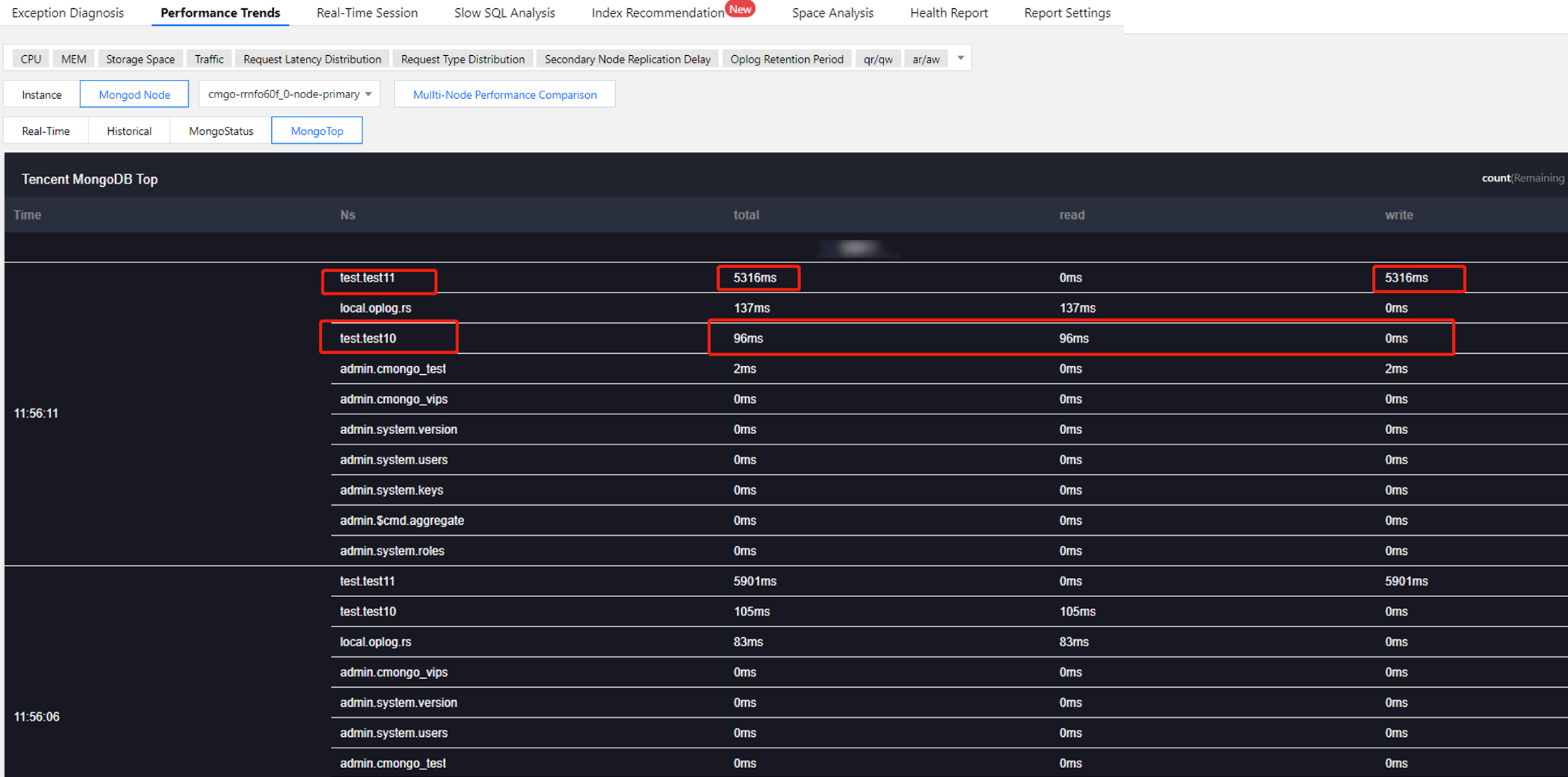Select the Historical view option
Image resolution: width=1568 pixels, height=777 pixels.
coord(129,131)
